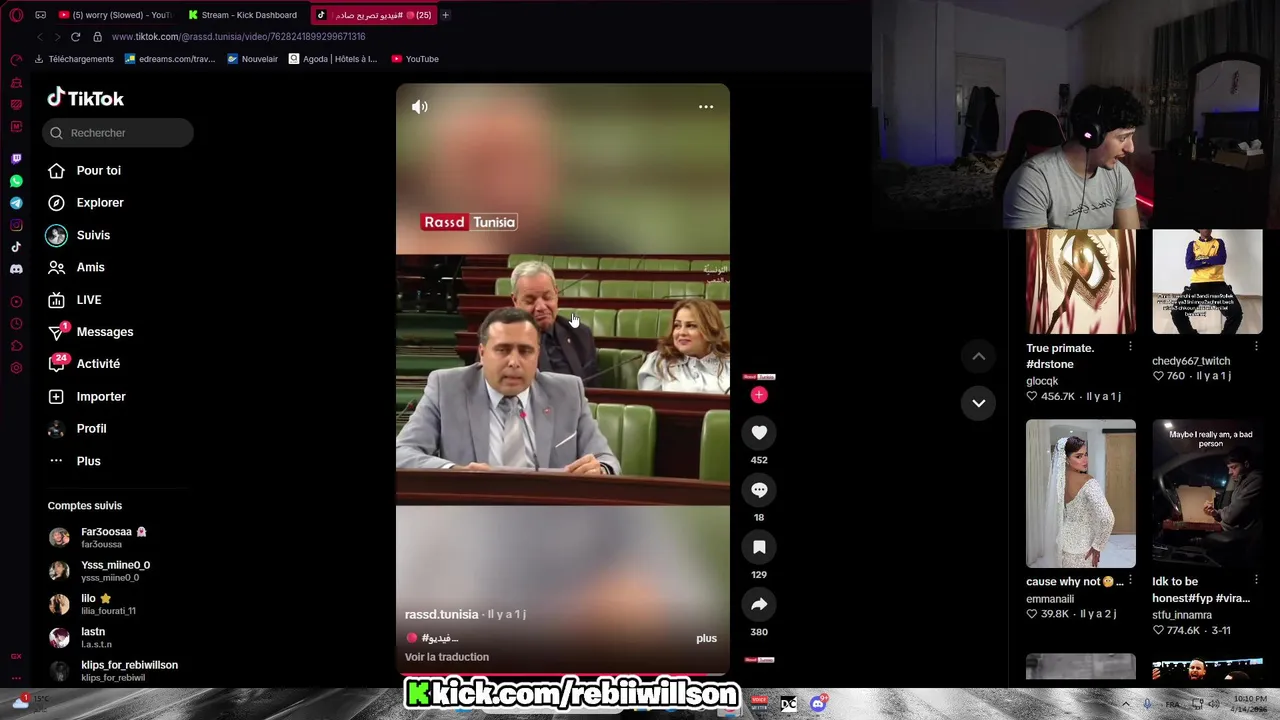Open Twitch in the Opera sidebar
The height and width of the screenshot is (720, 1280).
pyautogui.click(x=16, y=159)
